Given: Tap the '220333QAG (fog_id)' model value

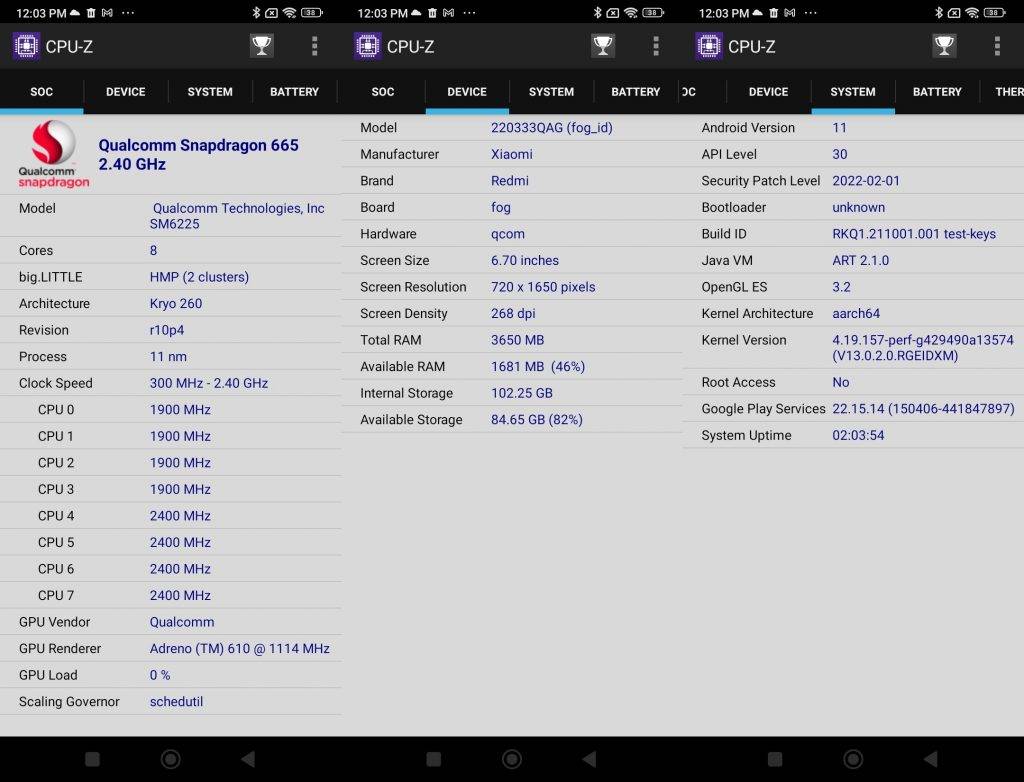Looking at the screenshot, I should [x=552, y=128].
